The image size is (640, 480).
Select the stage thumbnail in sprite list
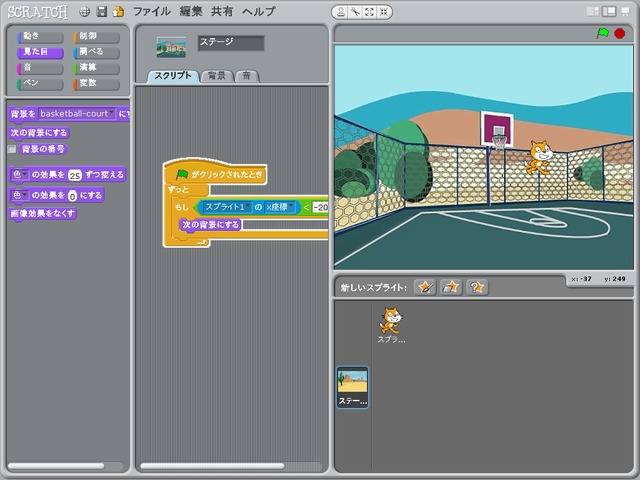[x=353, y=387]
